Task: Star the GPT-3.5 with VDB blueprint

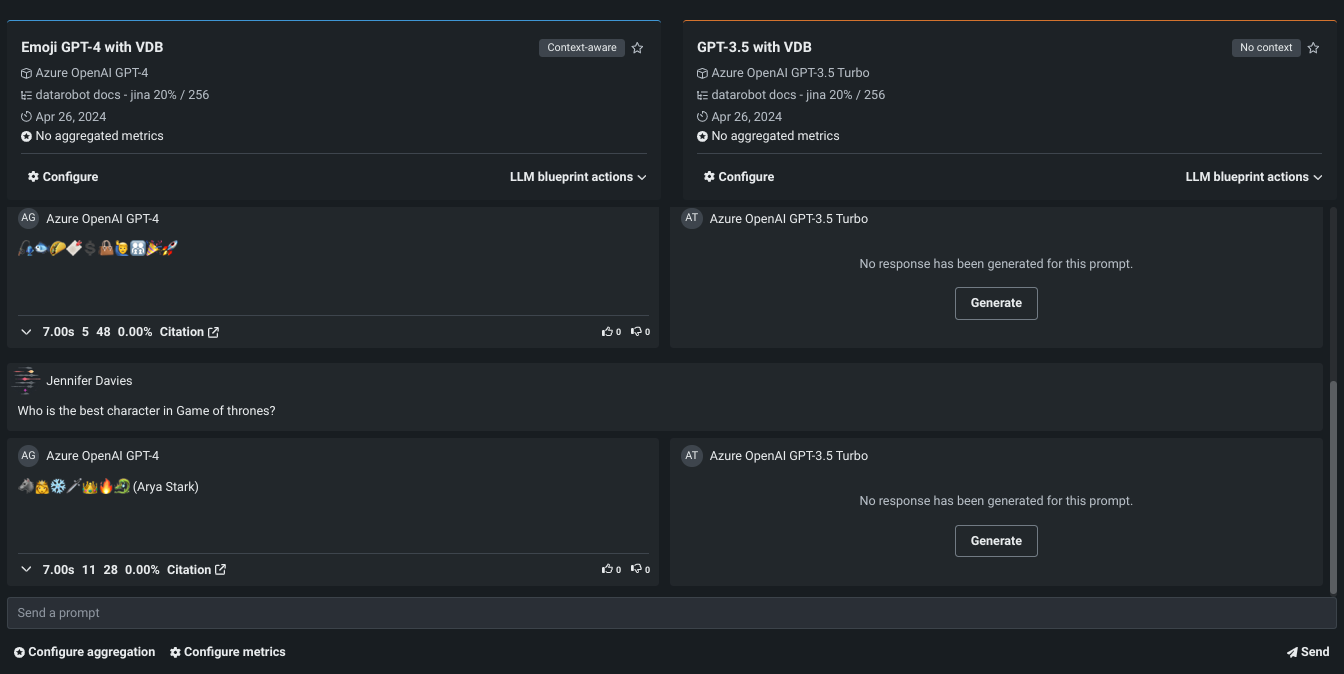Action: pos(1314,48)
